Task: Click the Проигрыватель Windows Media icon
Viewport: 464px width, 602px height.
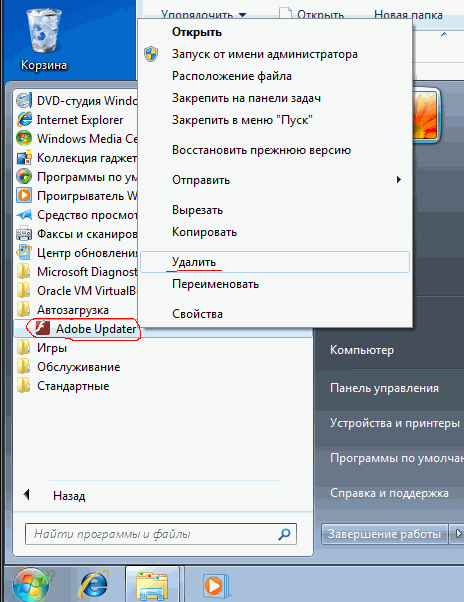Action: pyautogui.click(x=24, y=196)
